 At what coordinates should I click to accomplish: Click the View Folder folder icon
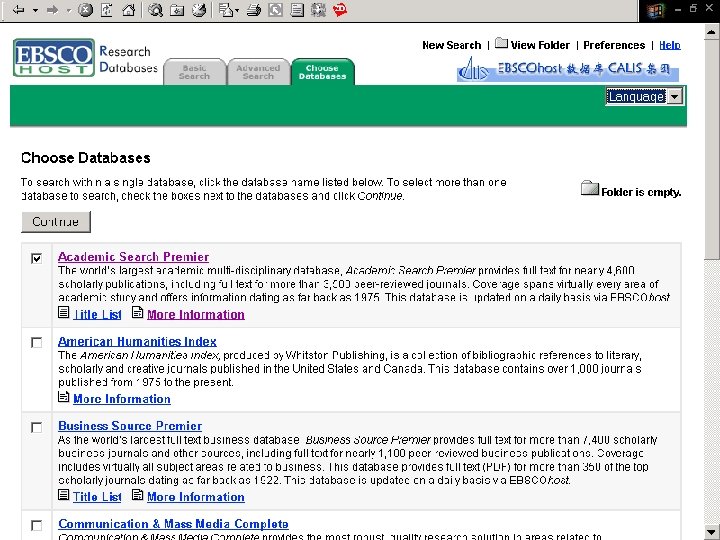point(501,44)
